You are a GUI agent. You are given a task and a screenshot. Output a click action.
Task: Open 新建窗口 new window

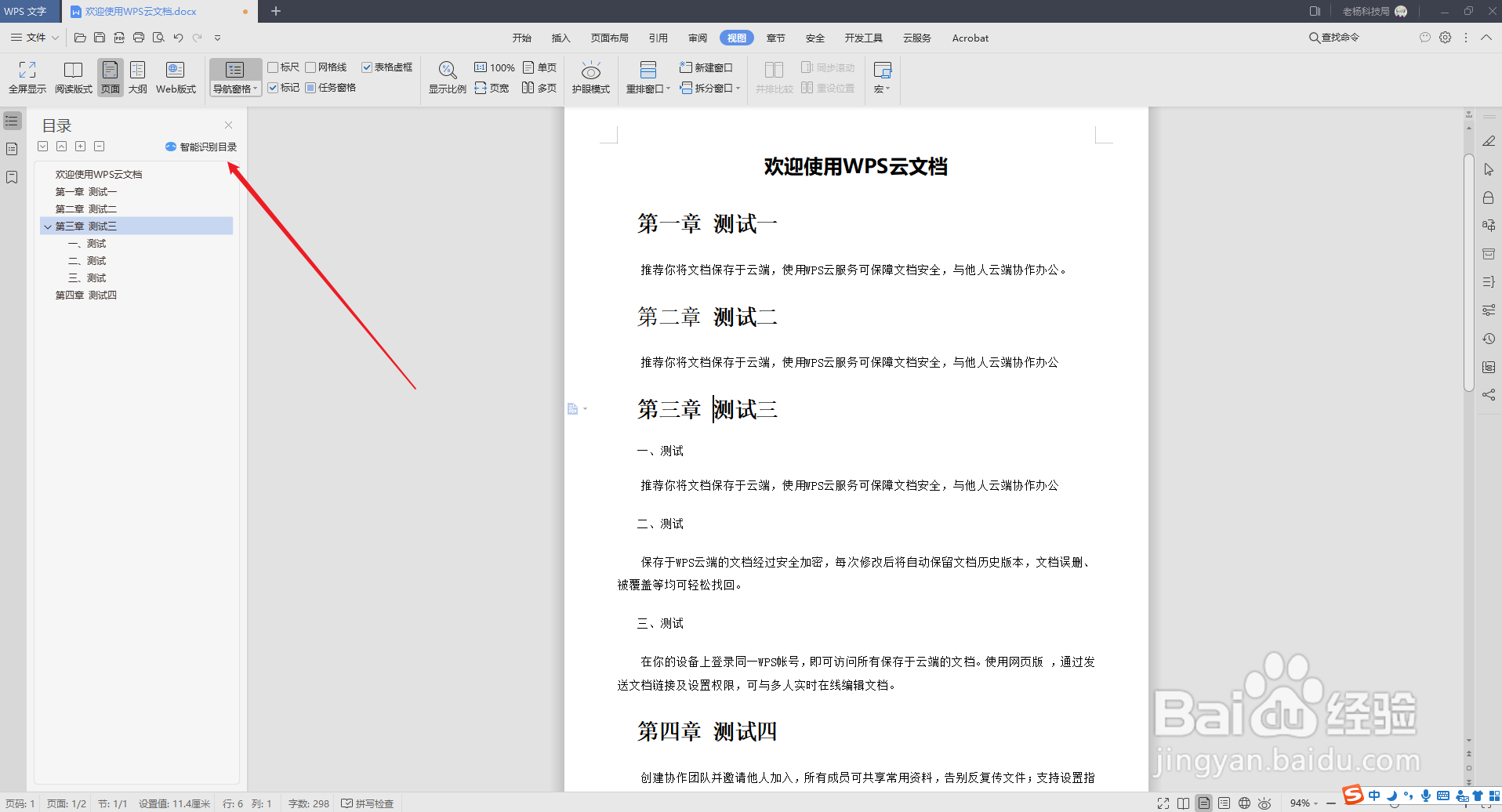pos(706,67)
